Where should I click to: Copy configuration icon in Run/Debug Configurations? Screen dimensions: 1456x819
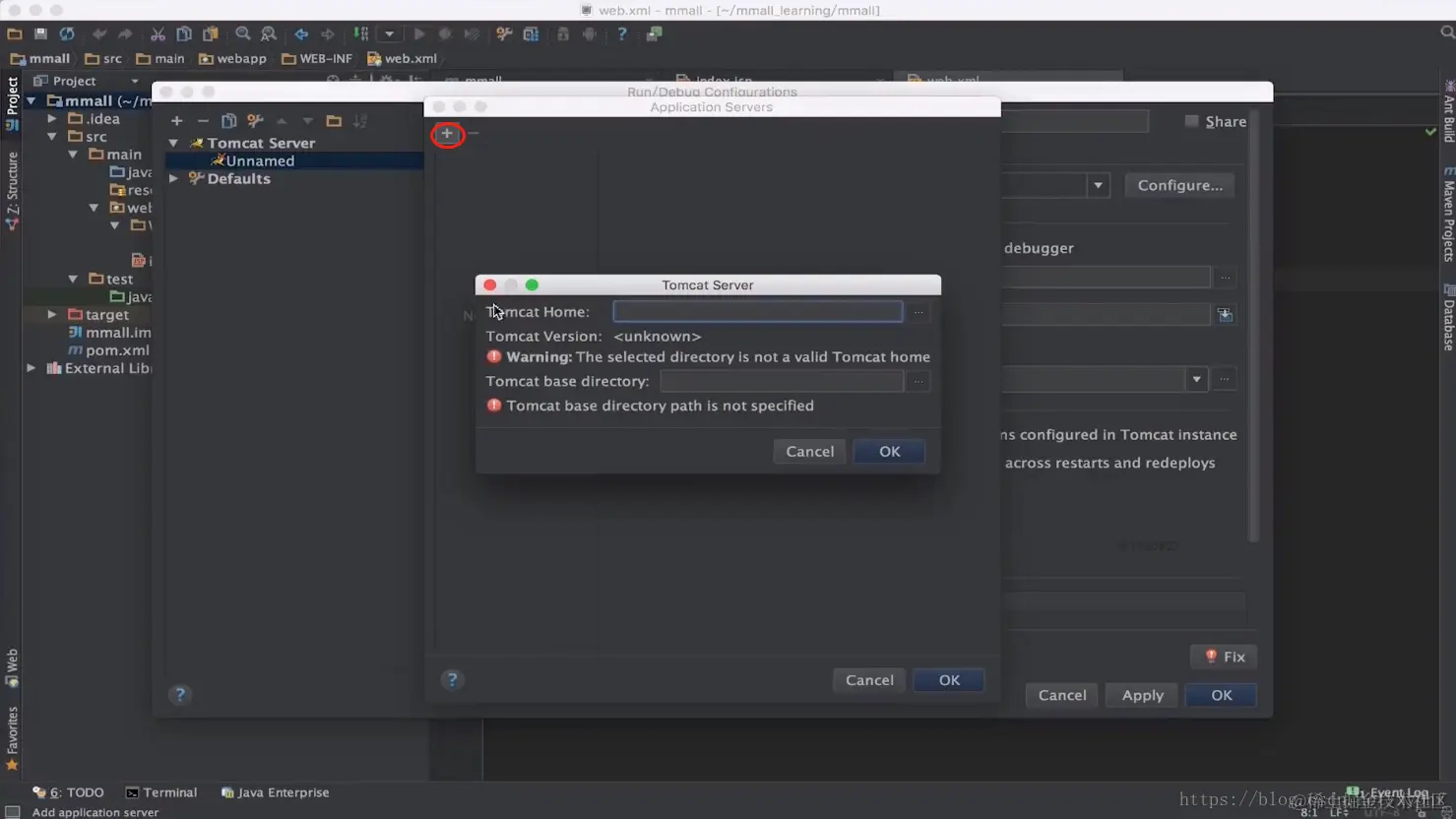tap(229, 121)
